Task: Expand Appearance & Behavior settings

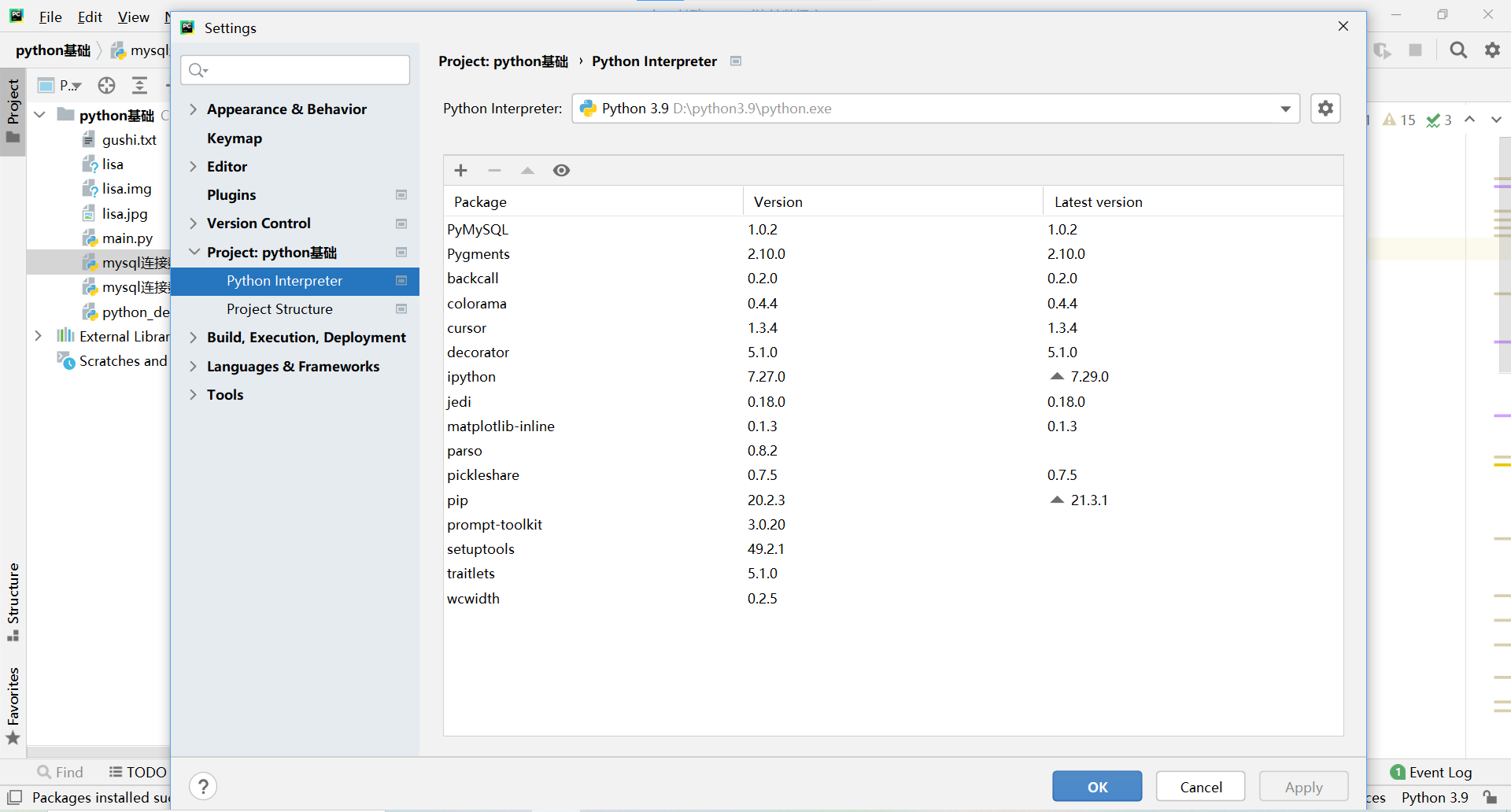Action: click(193, 109)
